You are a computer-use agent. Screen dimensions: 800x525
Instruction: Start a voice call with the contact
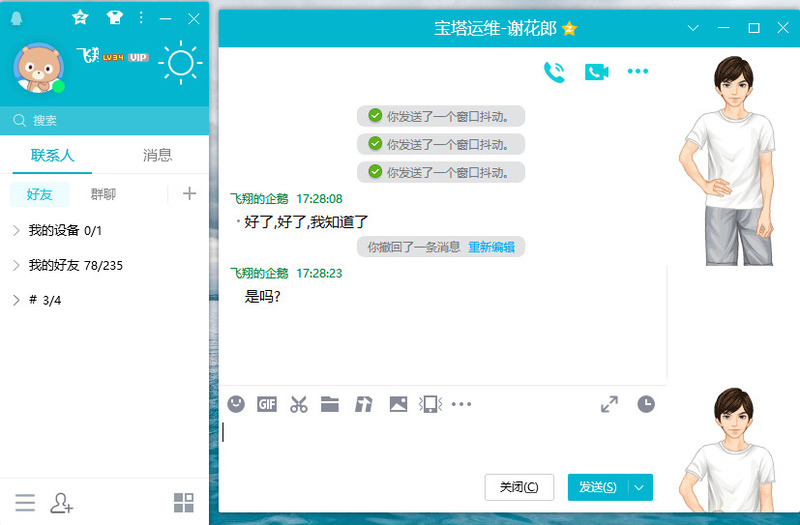pos(554,71)
